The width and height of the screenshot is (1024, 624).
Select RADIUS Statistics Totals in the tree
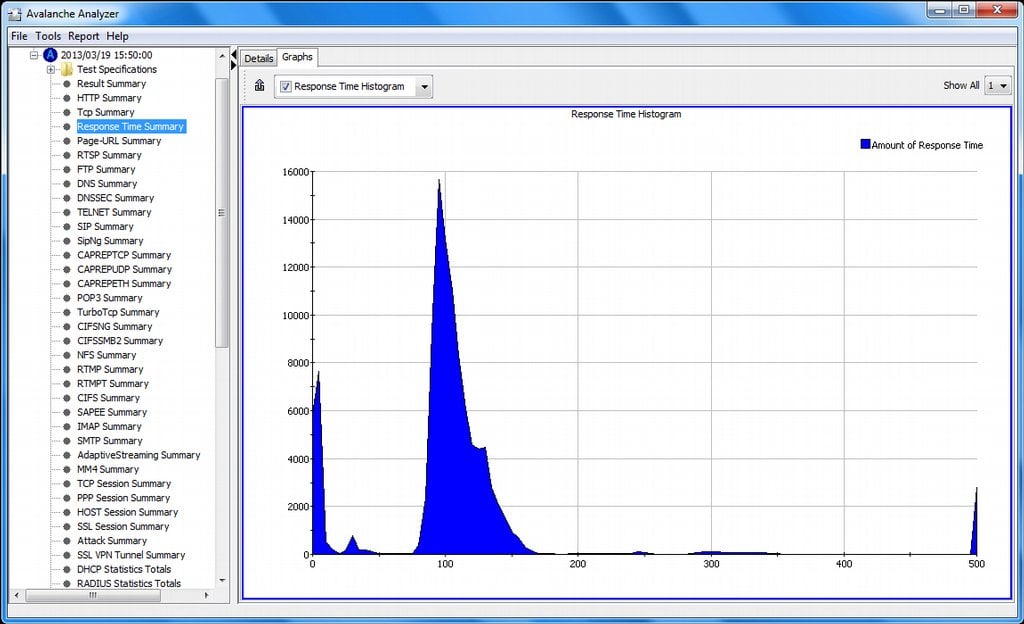coord(129,584)
